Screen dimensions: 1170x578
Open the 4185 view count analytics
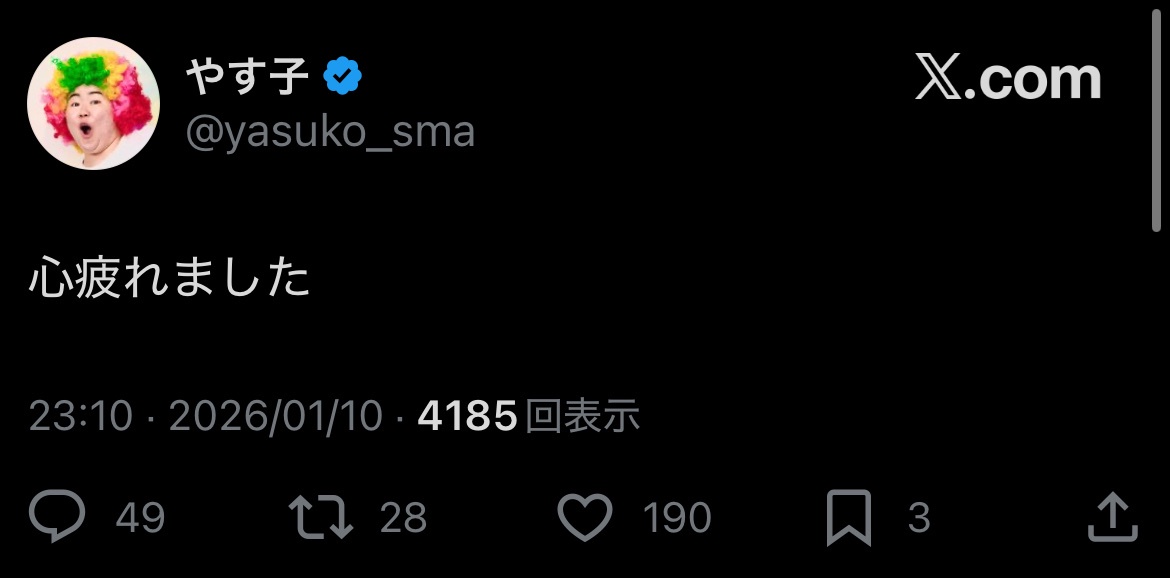(x=467, y=415)
